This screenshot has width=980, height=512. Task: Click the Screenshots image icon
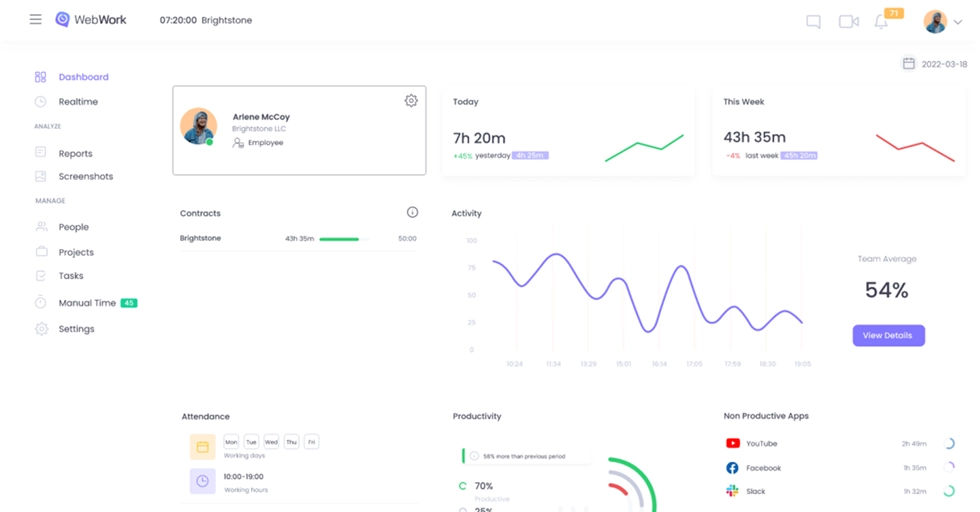(x=41, y=176)
